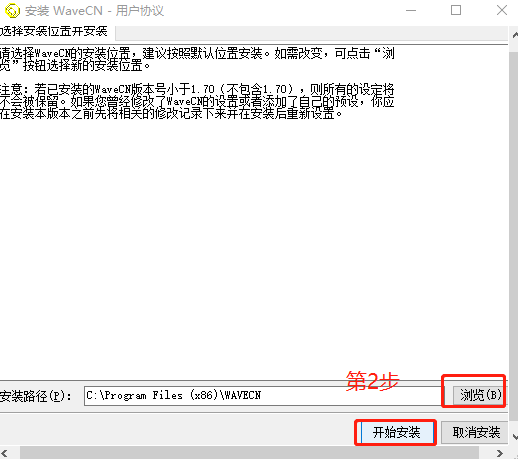
Task: Click the paragraph starting 请选择WaveCN的安装位置
Action: point(197,59)
